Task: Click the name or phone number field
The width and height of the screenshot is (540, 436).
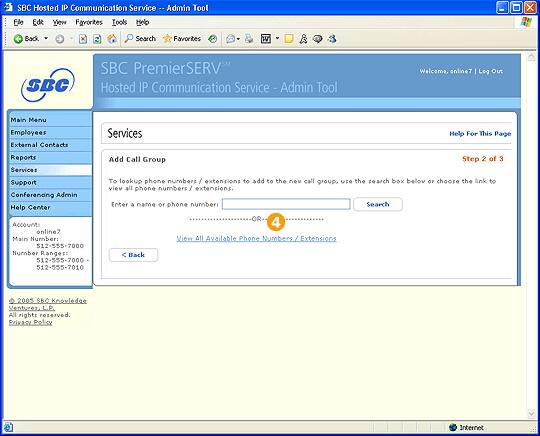Action: pos(286,204)
